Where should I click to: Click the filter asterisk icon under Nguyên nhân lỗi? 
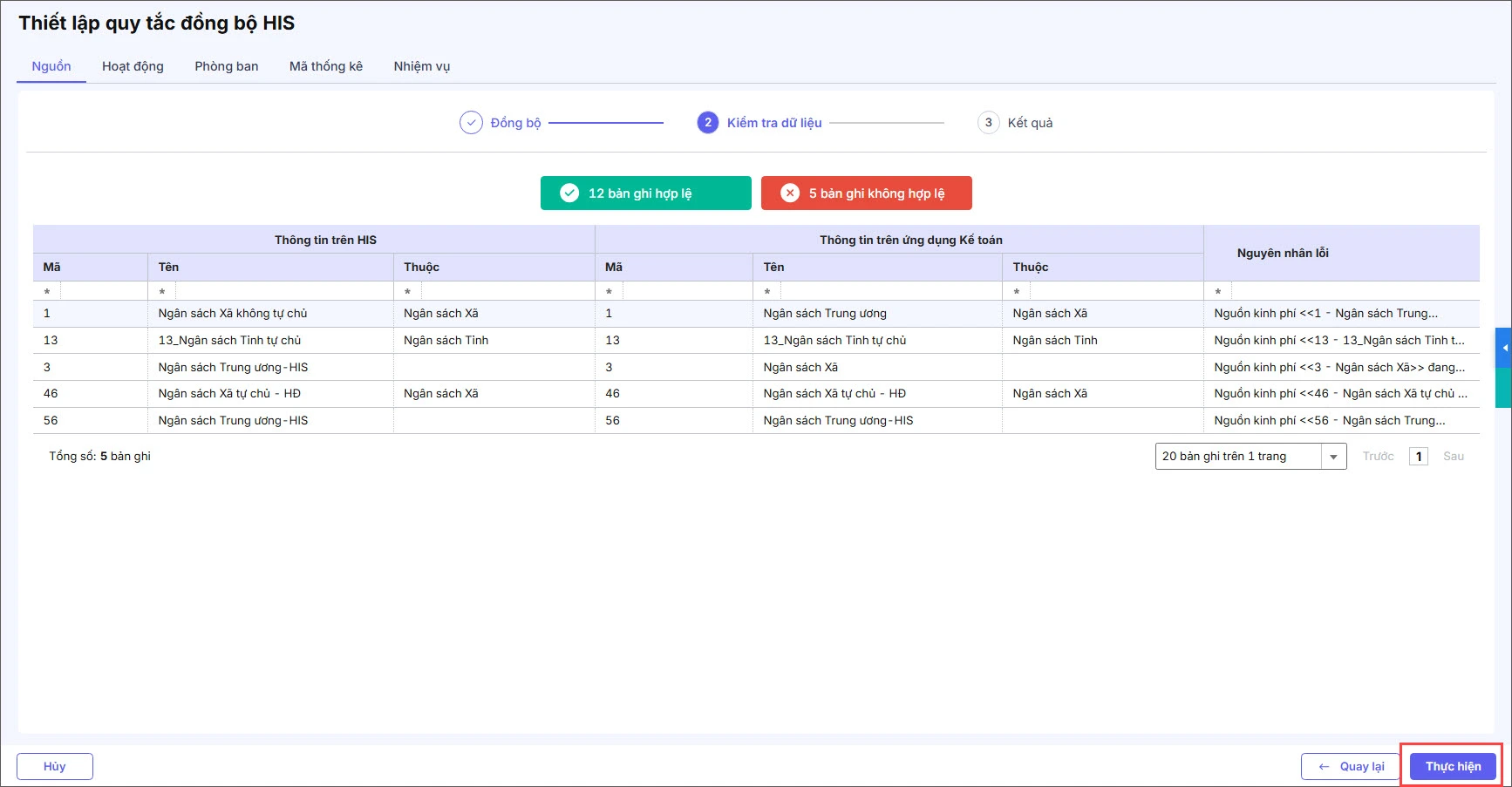click(1217, 292)
